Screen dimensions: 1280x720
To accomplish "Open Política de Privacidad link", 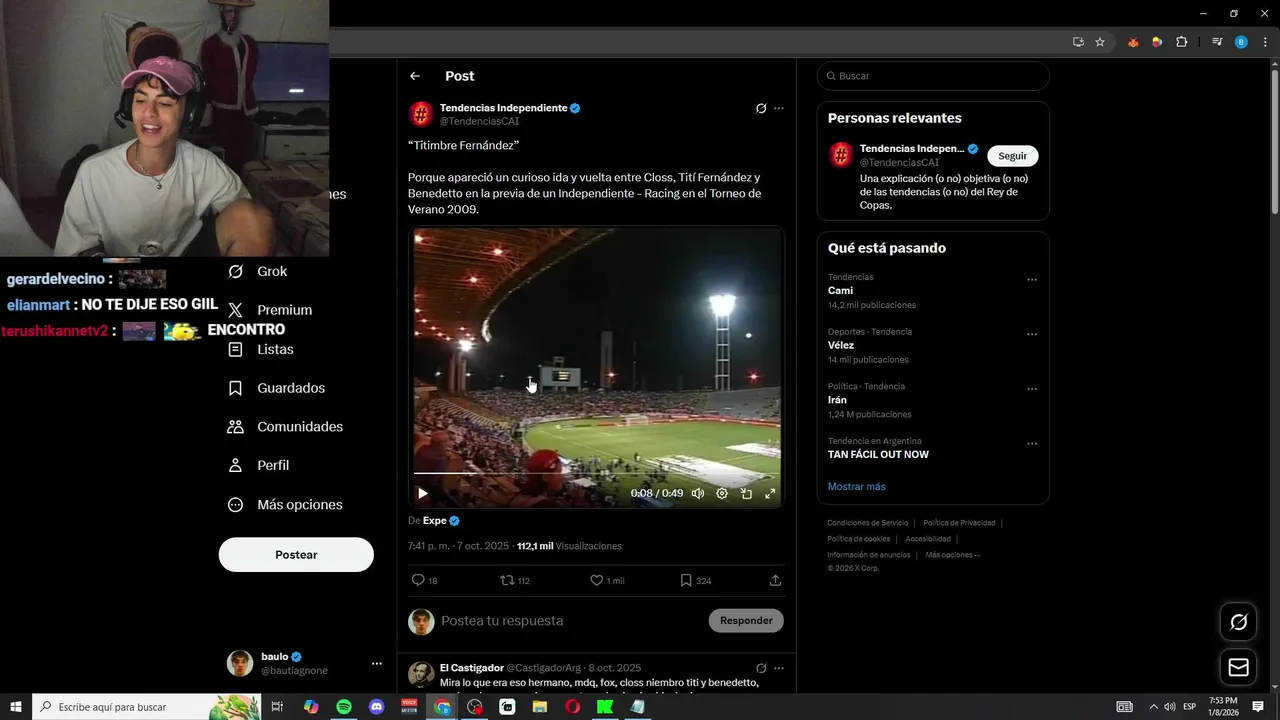I will click(959, 523).
